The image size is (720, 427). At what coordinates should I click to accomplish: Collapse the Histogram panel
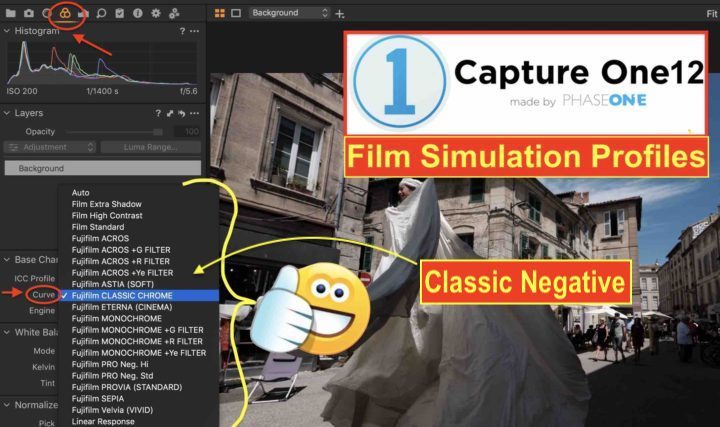click(x=6, y=31)
